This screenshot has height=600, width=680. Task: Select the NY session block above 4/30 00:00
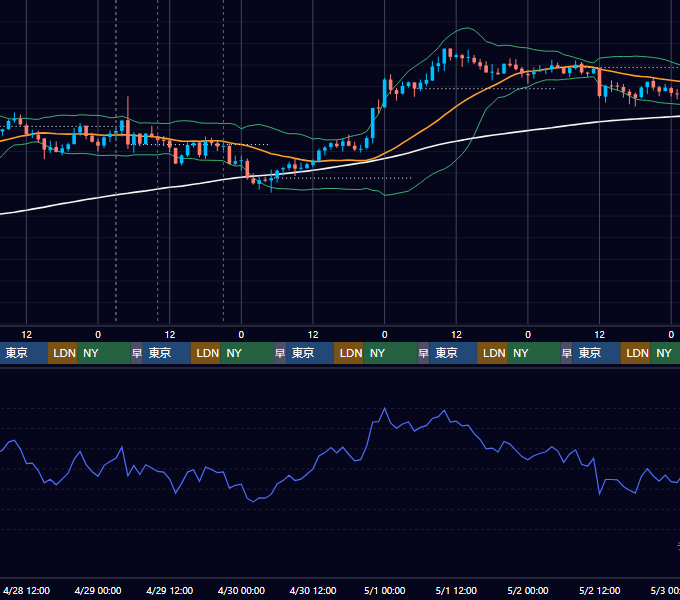pyautogui.click(x=247, y=353)
